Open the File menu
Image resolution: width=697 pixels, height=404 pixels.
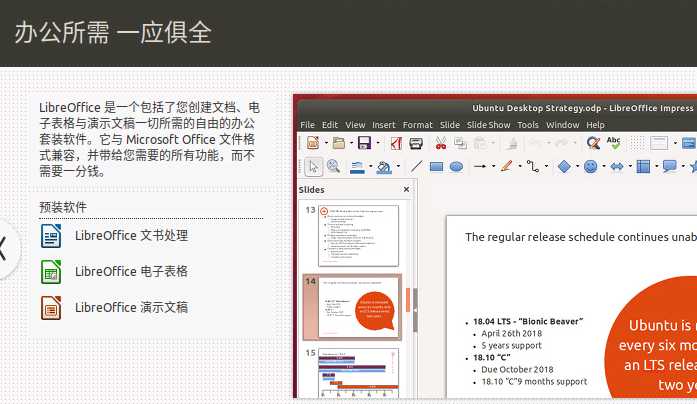[x=307, y=125]
